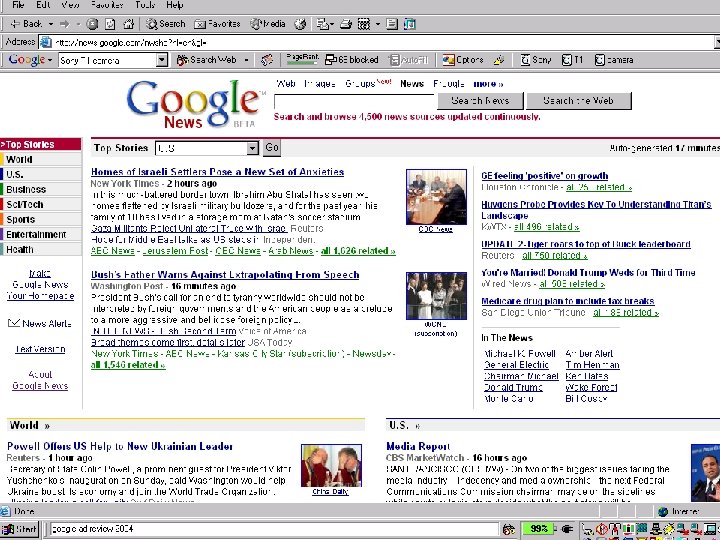Open the Favorites menu

point(107,5)
